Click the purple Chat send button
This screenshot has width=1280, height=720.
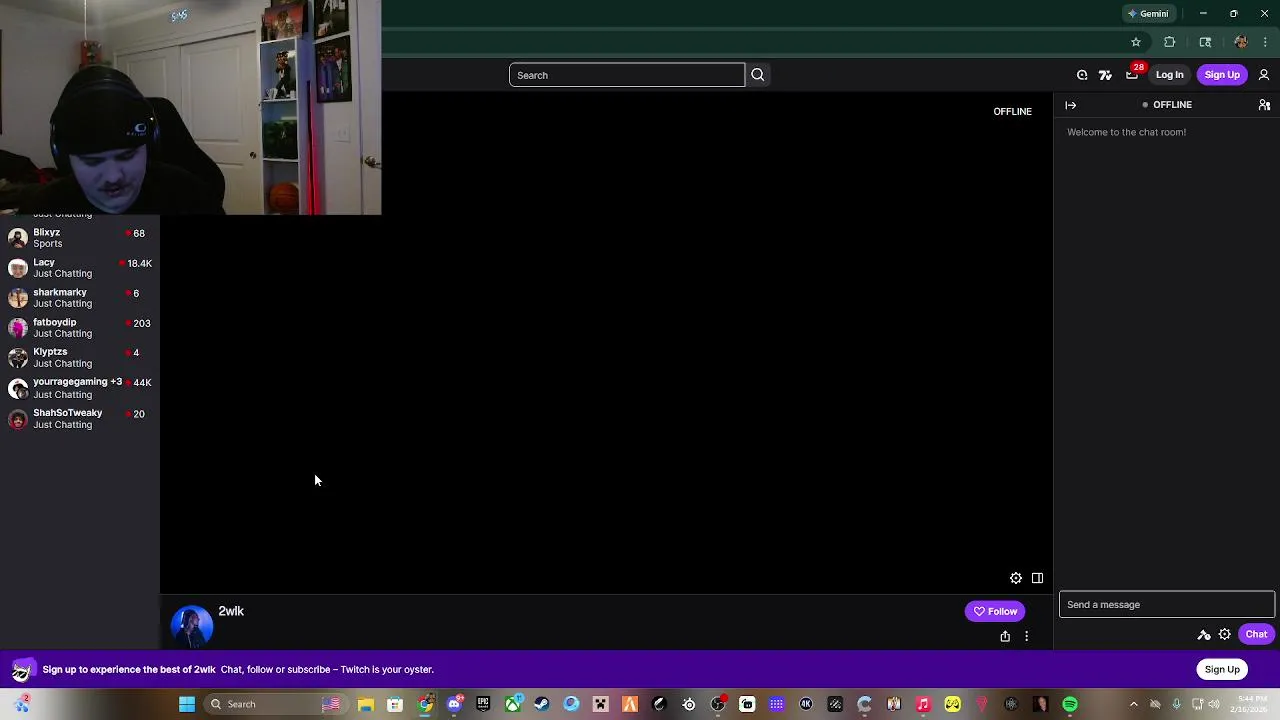pyautogui.click(x=1256, y=634)
